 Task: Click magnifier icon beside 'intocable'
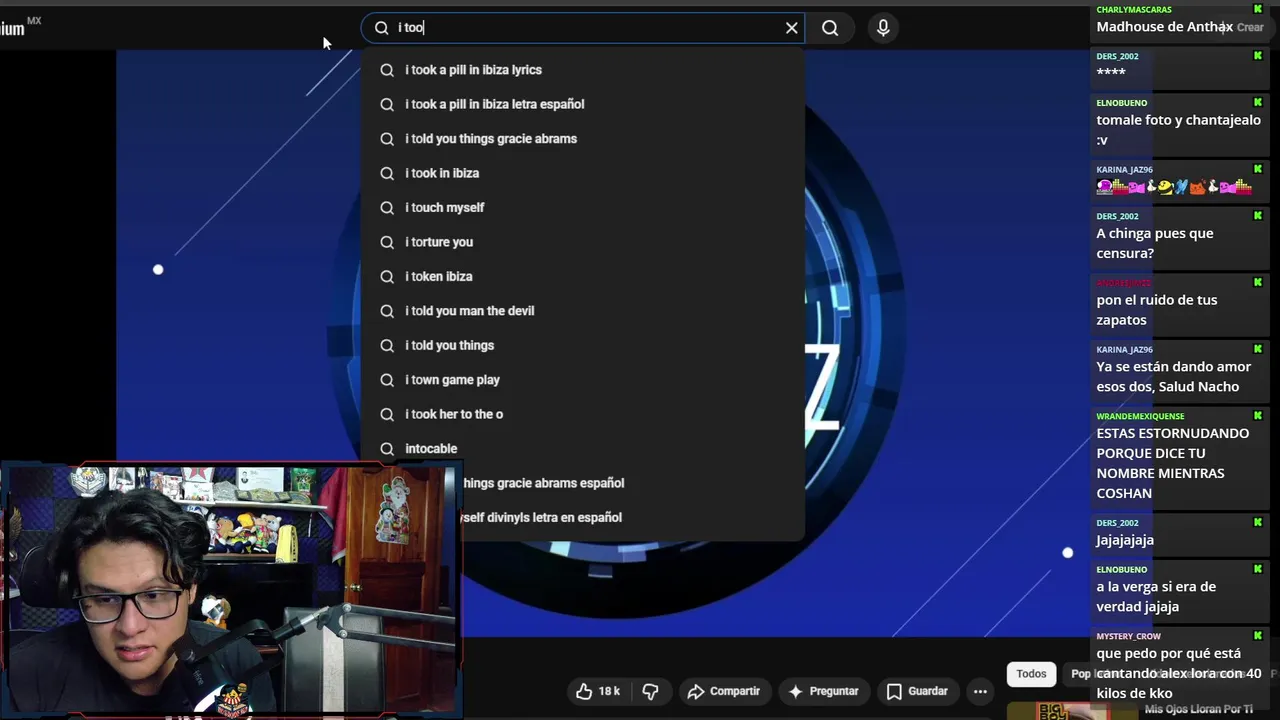click(x=387, y=449)
